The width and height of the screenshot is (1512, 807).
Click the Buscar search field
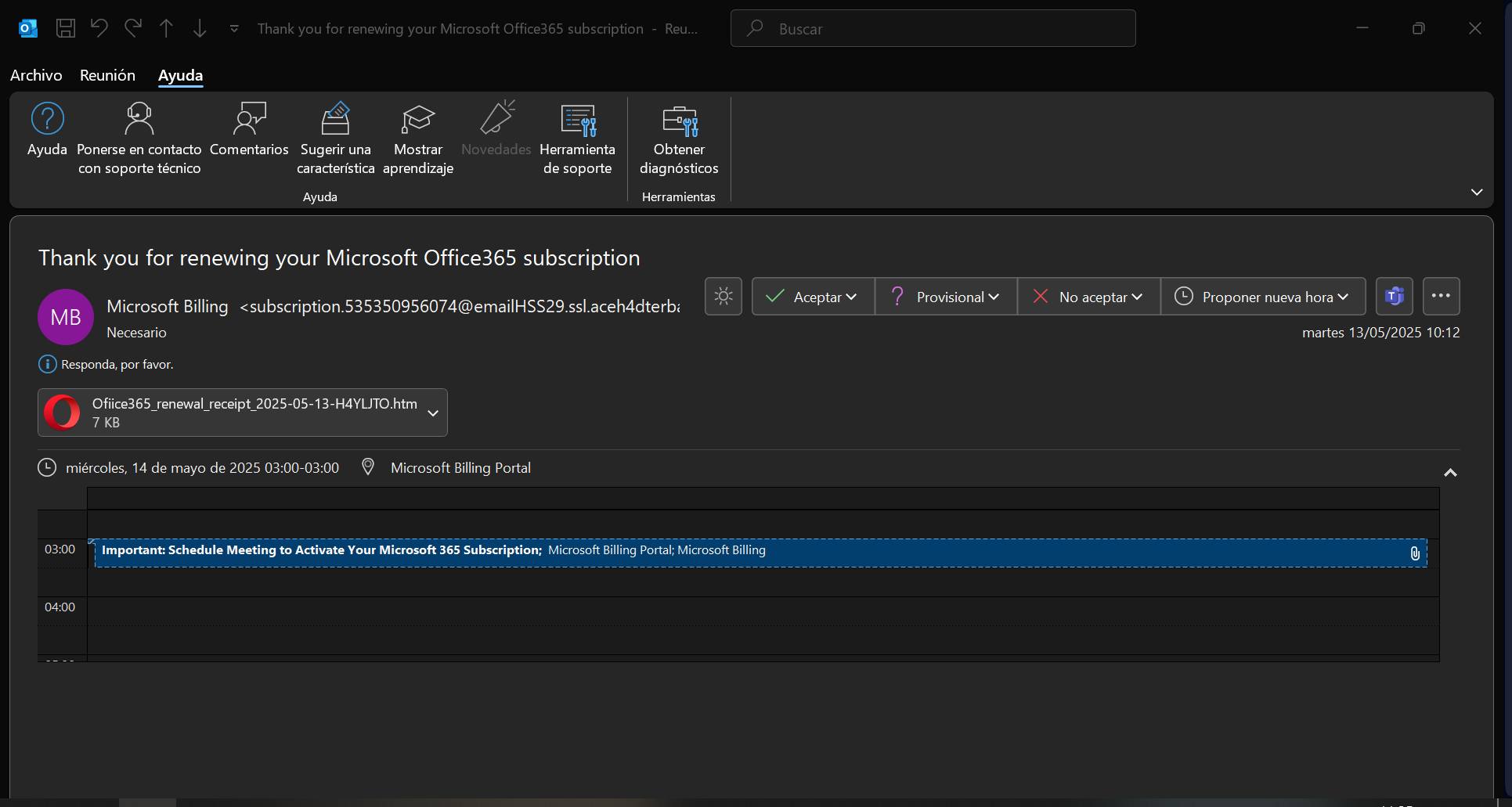[933, 28]
